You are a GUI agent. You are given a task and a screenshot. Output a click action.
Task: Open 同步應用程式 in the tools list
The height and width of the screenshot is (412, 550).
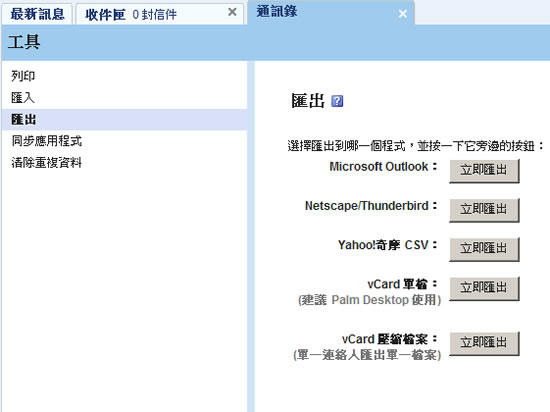47,141
